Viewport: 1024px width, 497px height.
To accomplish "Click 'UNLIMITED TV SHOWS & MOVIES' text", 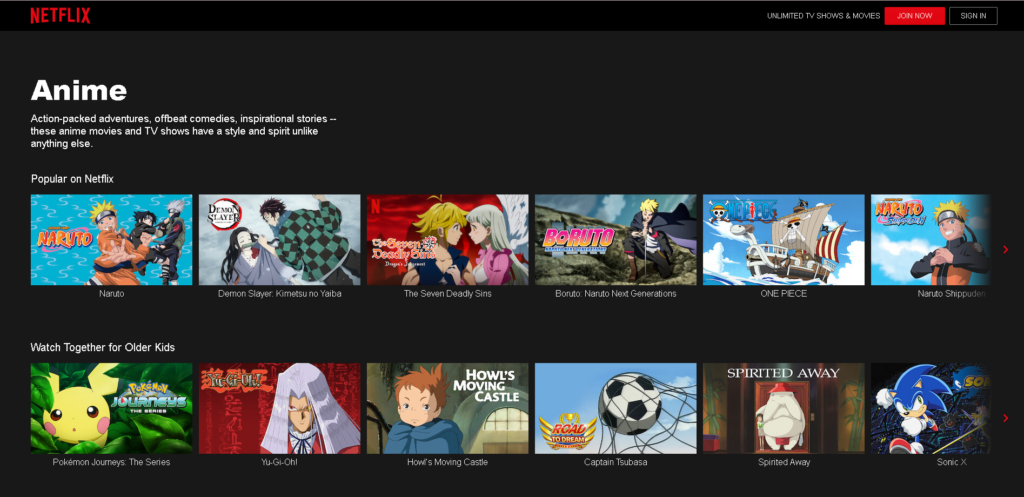I will click(x=824, y=16).
